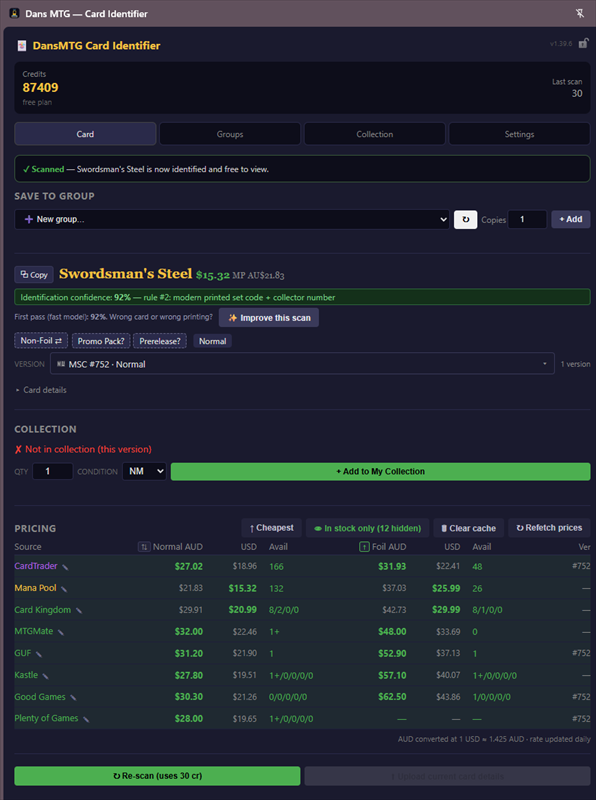Screen dimensions: 596x800
Task: Click the CardTrader $27.02 normal price
Action: (189, 566)
